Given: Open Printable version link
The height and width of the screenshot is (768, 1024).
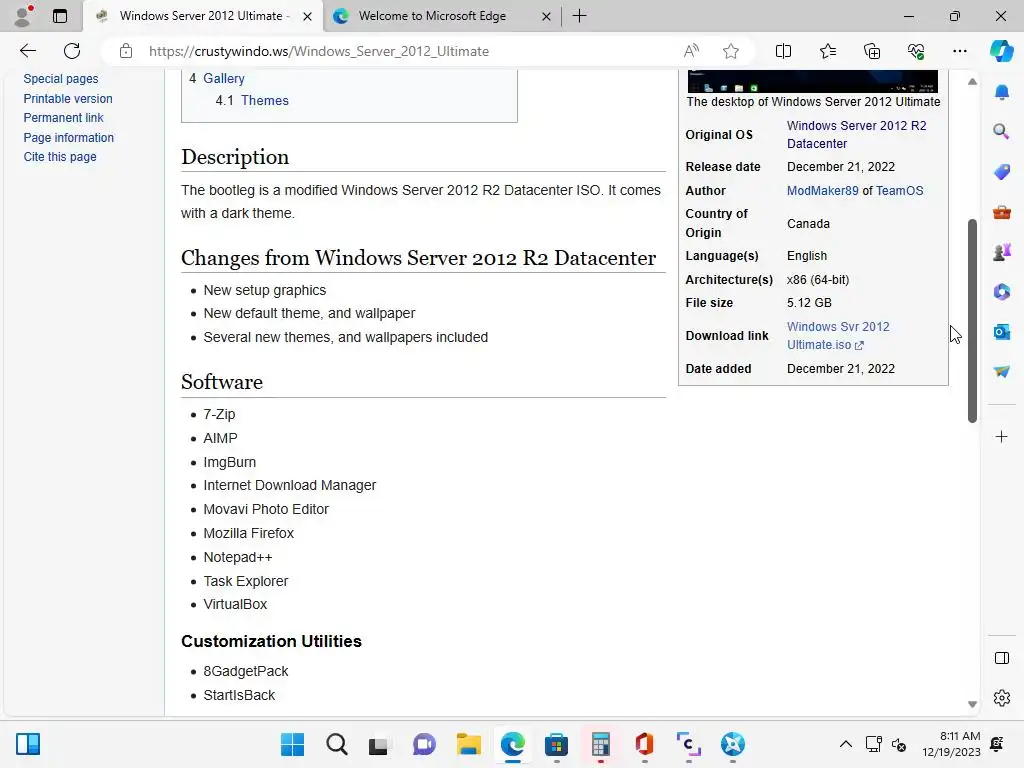Looking at the screenshot, I should [68, 99].
